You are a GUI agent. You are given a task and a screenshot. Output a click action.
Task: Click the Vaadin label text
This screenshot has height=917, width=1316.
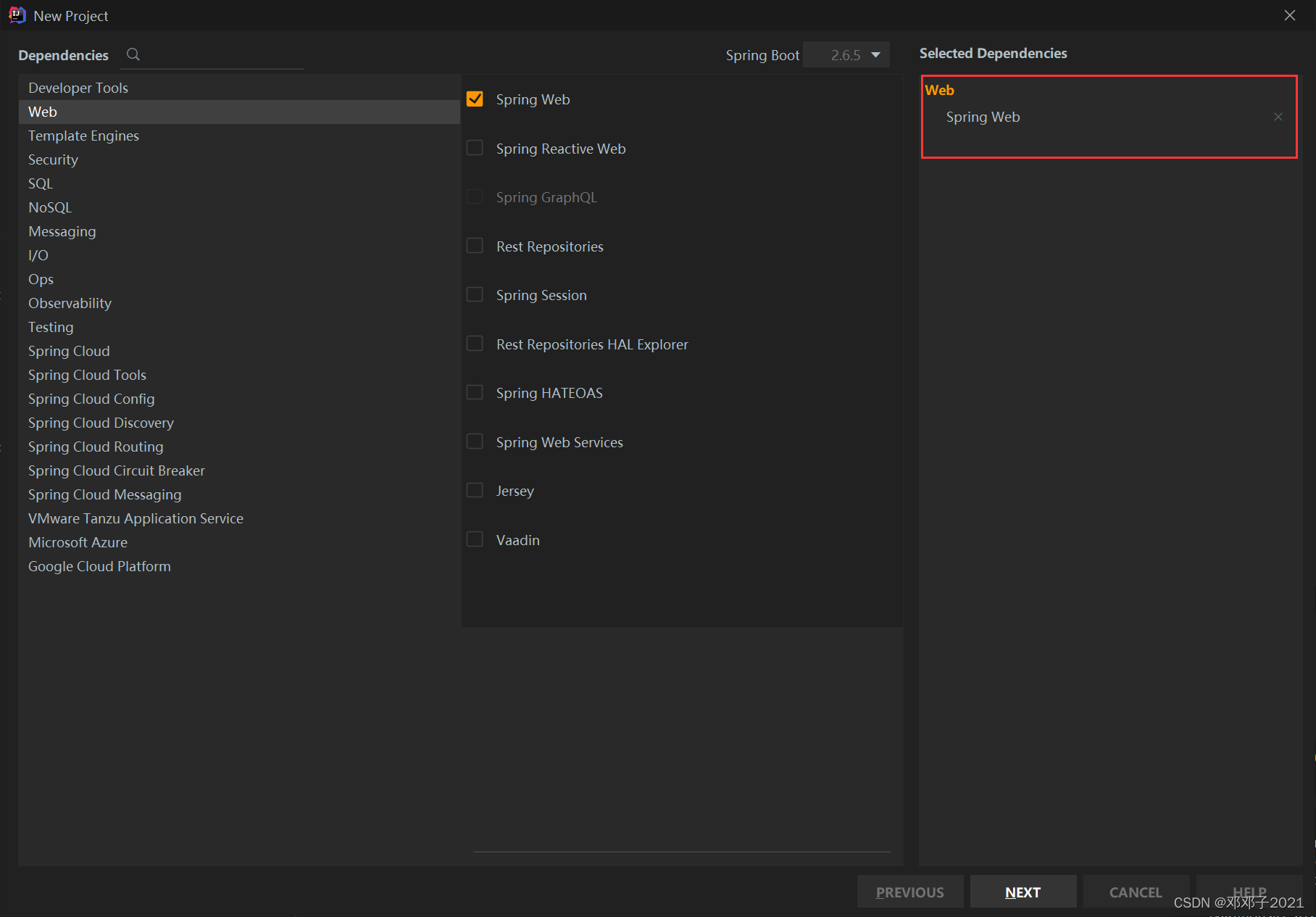coord(518,540)
